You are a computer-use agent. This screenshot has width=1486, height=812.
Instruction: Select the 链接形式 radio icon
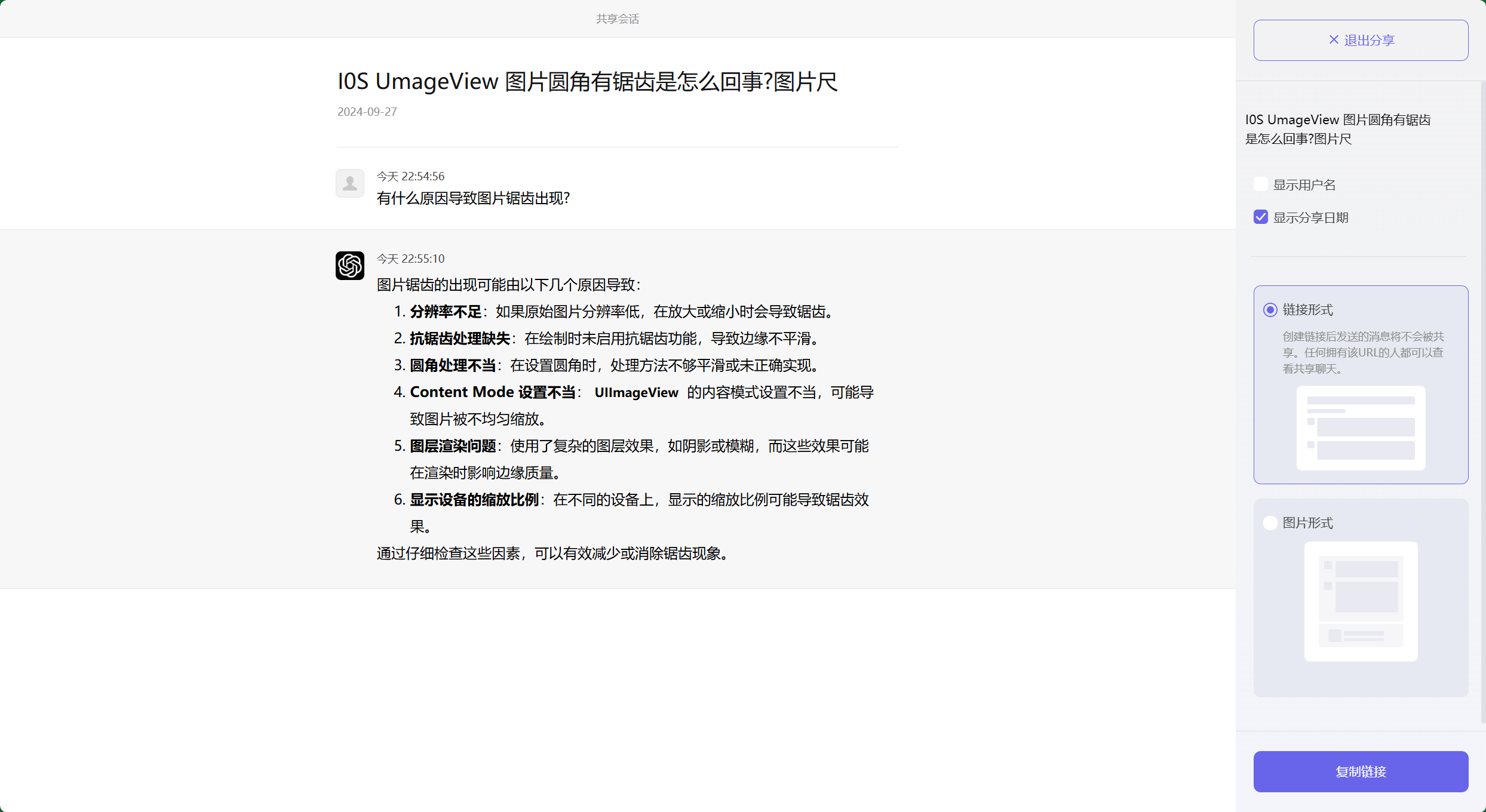1270,310
